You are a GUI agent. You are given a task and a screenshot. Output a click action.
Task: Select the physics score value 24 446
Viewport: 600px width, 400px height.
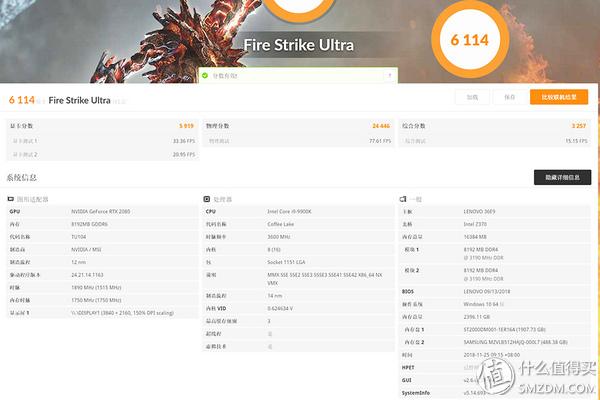pyautogui.click(x=381, y=126)
